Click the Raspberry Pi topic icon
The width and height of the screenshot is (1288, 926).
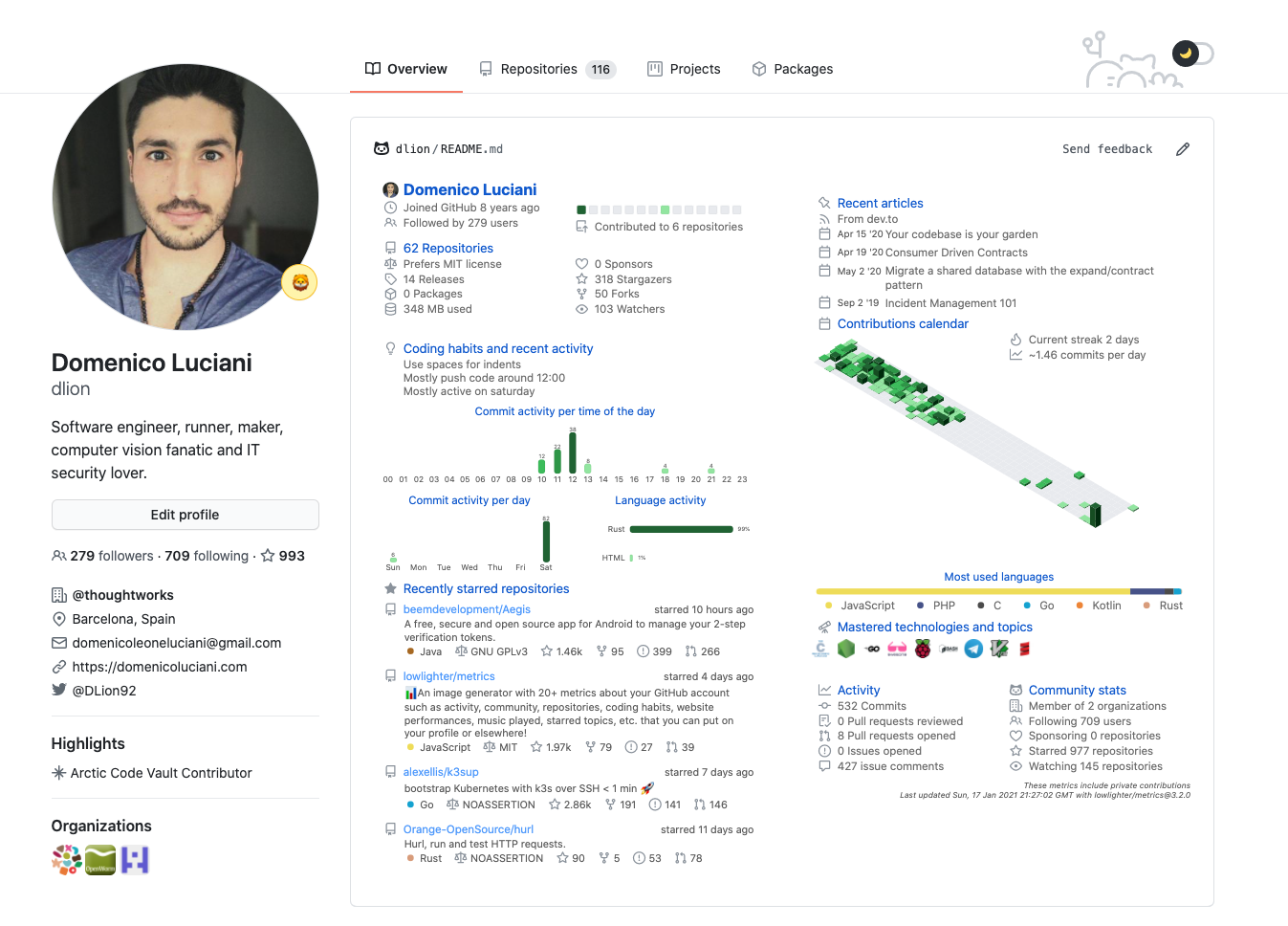tap(923, 649)
